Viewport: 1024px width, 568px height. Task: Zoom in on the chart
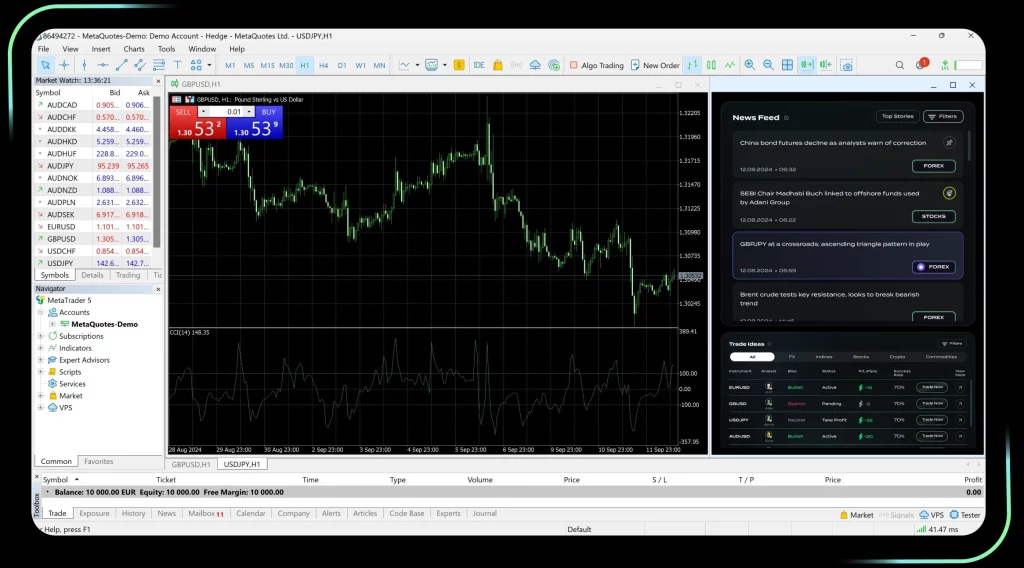[749, 65]
